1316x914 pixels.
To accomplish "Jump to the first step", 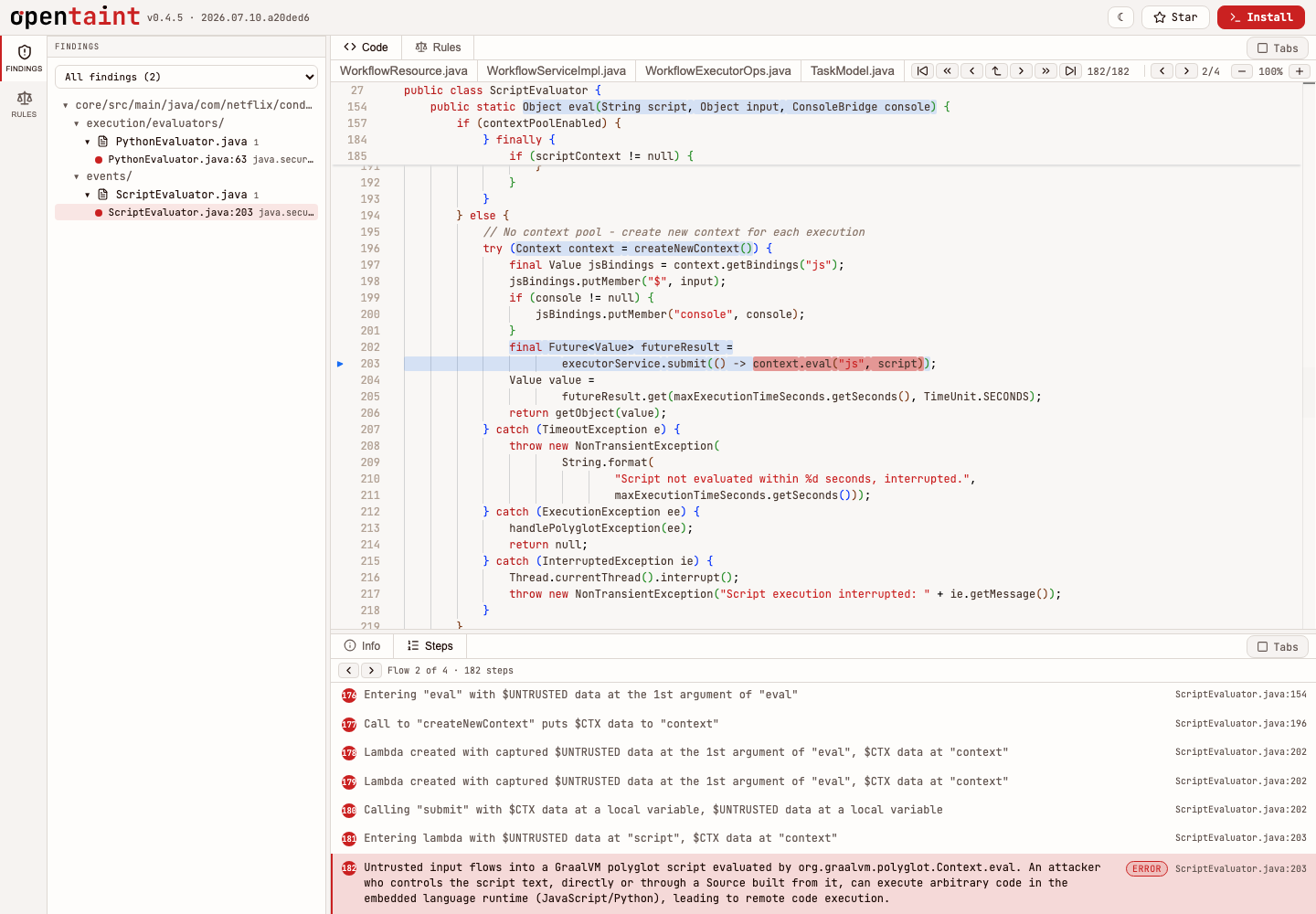I will coord(922,70).
